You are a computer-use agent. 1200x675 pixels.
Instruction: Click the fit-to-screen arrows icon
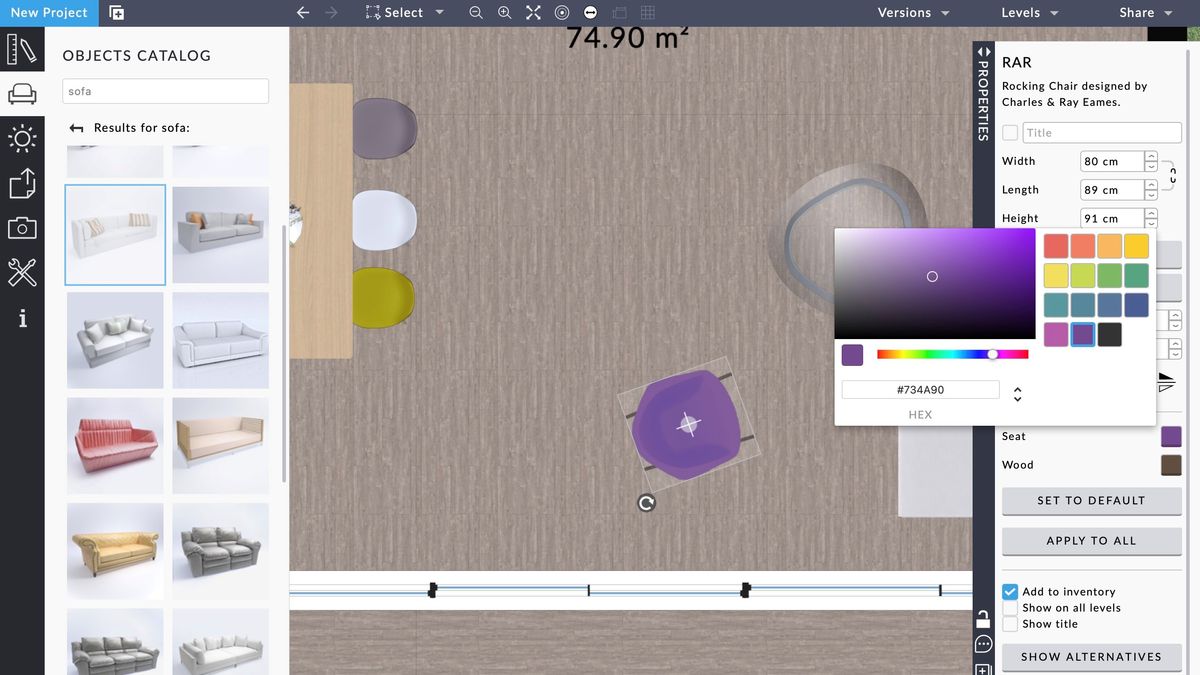[x=532, y=13]
